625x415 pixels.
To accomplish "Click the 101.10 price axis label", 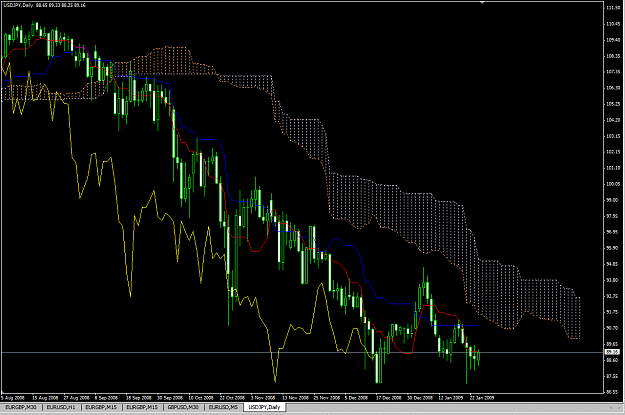I will click(x=613, y=168).
